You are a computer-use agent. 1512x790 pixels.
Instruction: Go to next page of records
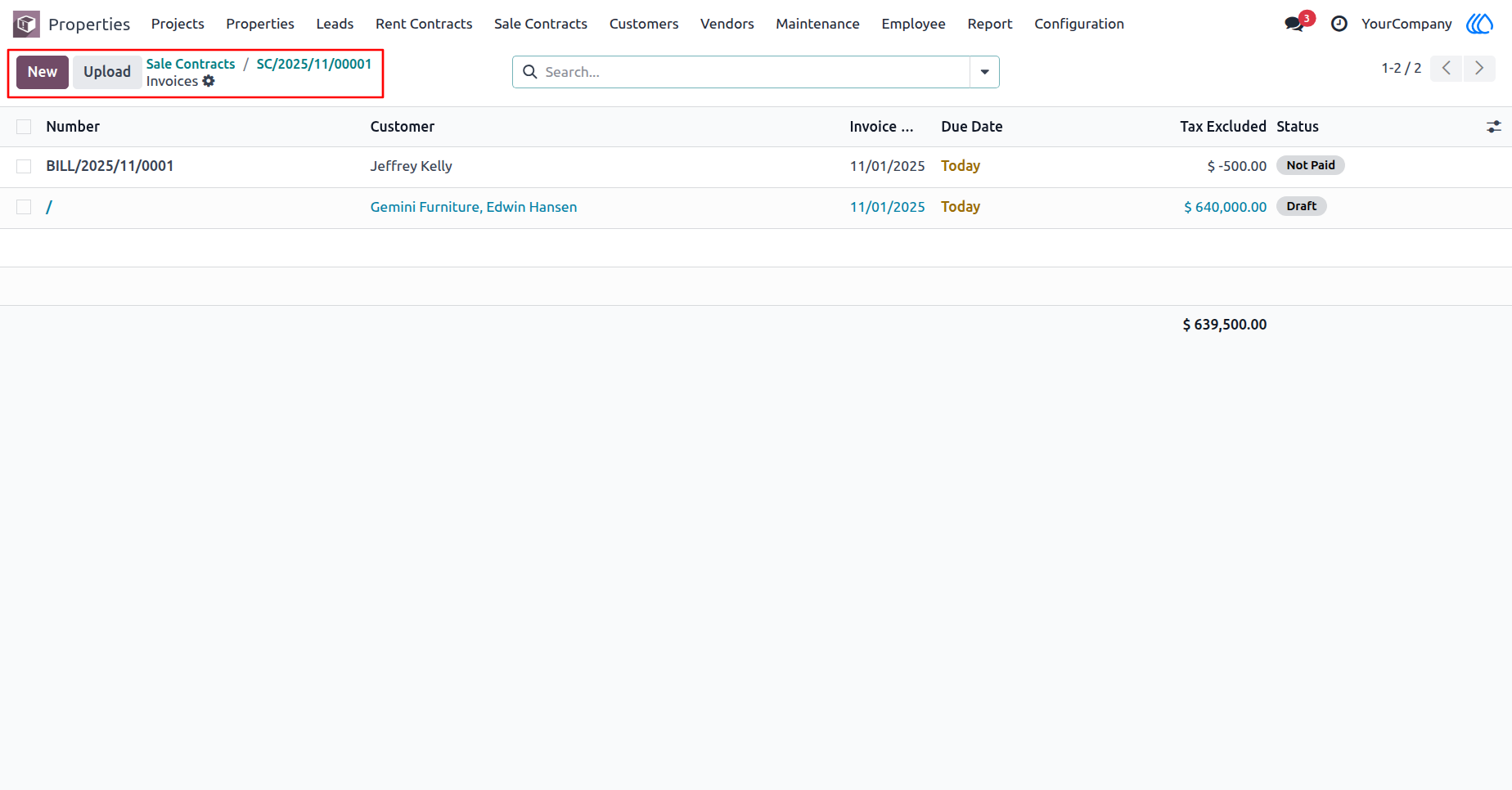[1479, 68]
